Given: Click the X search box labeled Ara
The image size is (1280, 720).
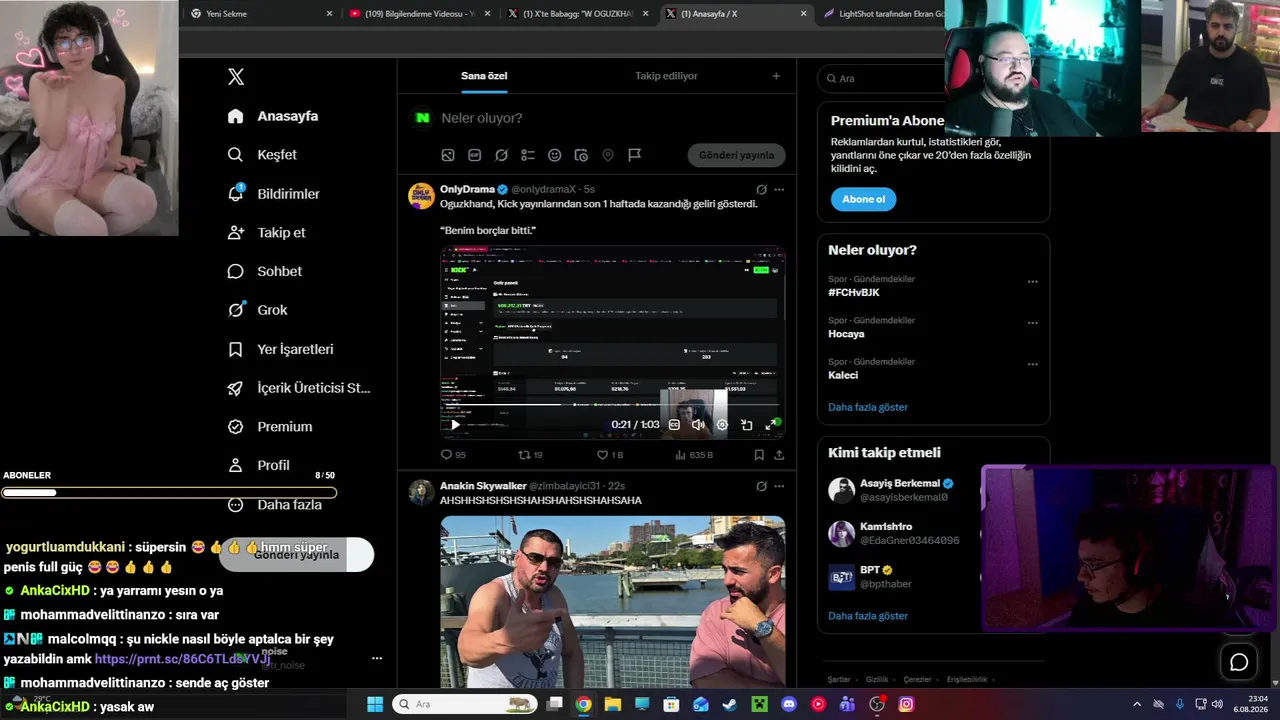Looking at the screenshot, I should (x=882, y=78).
